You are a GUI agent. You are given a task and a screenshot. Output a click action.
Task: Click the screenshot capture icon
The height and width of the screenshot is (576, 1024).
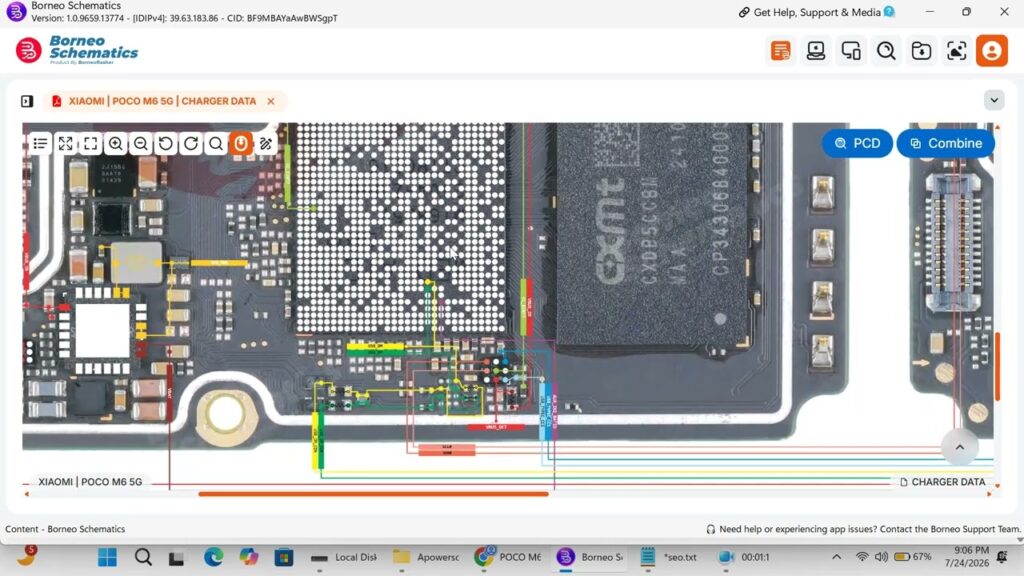(957, 51)
